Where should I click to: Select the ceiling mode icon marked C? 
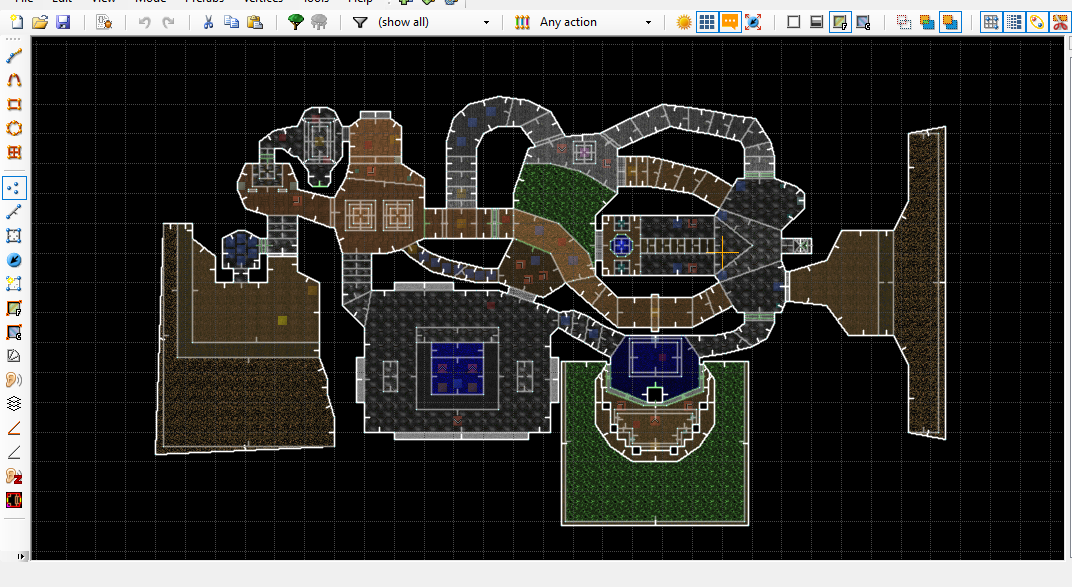click(x=14, y=333)
